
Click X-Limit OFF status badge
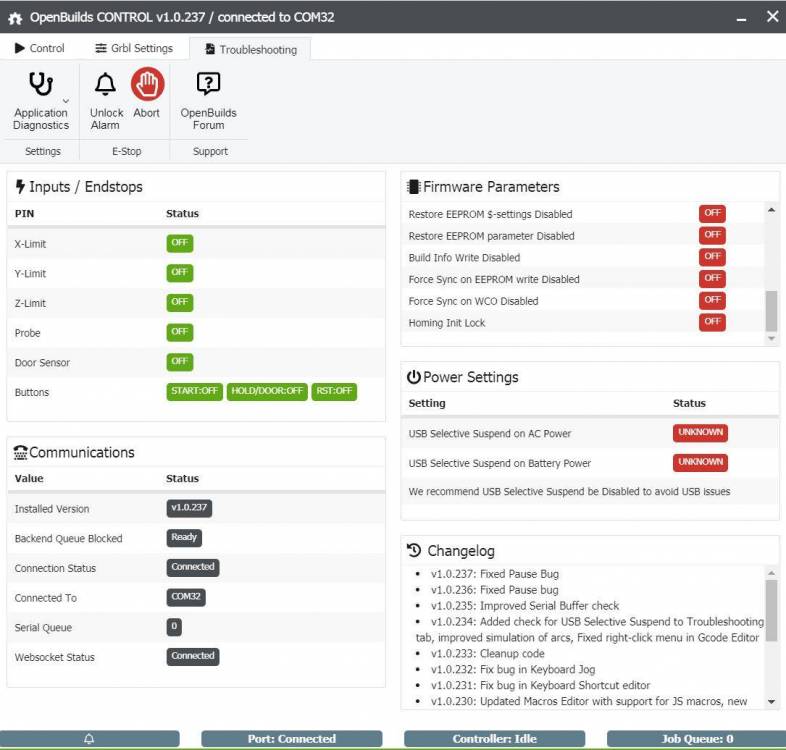coord(179,243)
